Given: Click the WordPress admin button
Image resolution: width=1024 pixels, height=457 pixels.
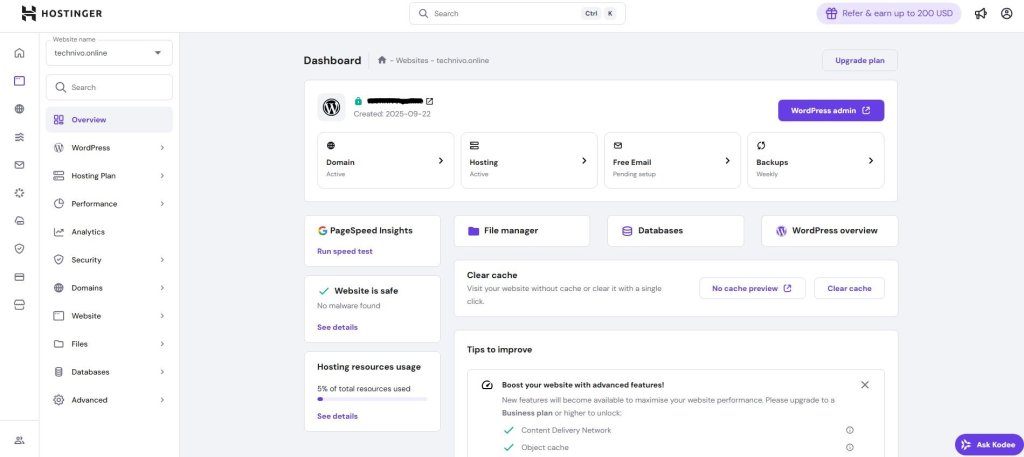Looking at the screenshot, I should click(830, 110).
